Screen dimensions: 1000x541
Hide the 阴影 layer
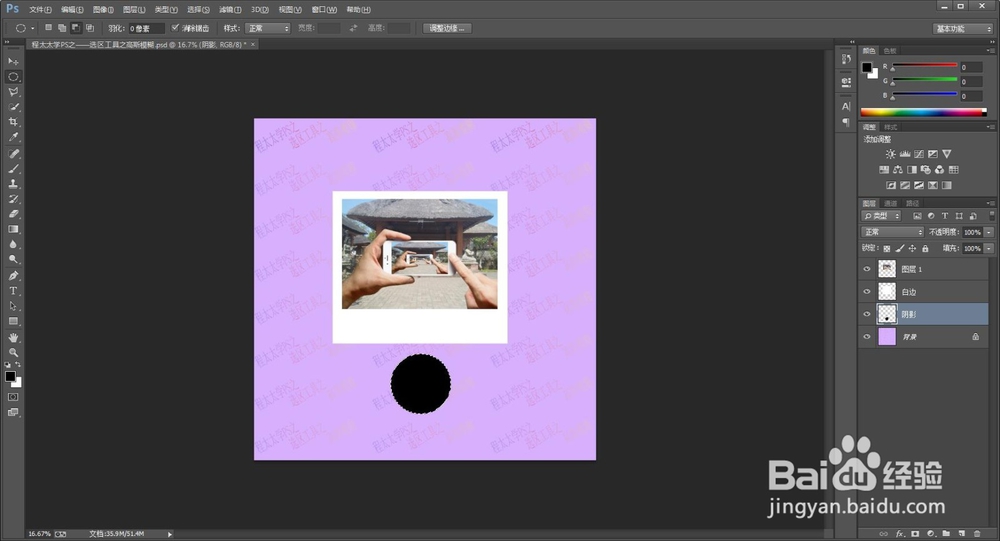(x=867, y=314)
